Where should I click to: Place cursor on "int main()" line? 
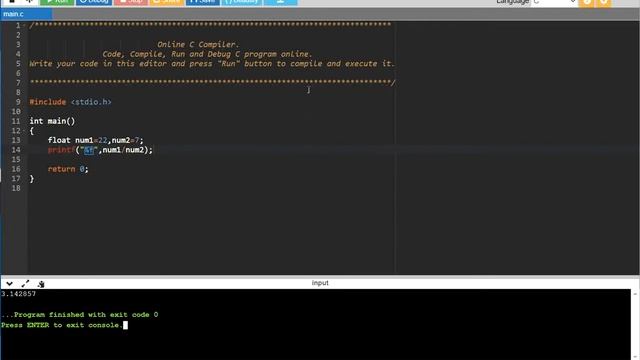[52, 121]
